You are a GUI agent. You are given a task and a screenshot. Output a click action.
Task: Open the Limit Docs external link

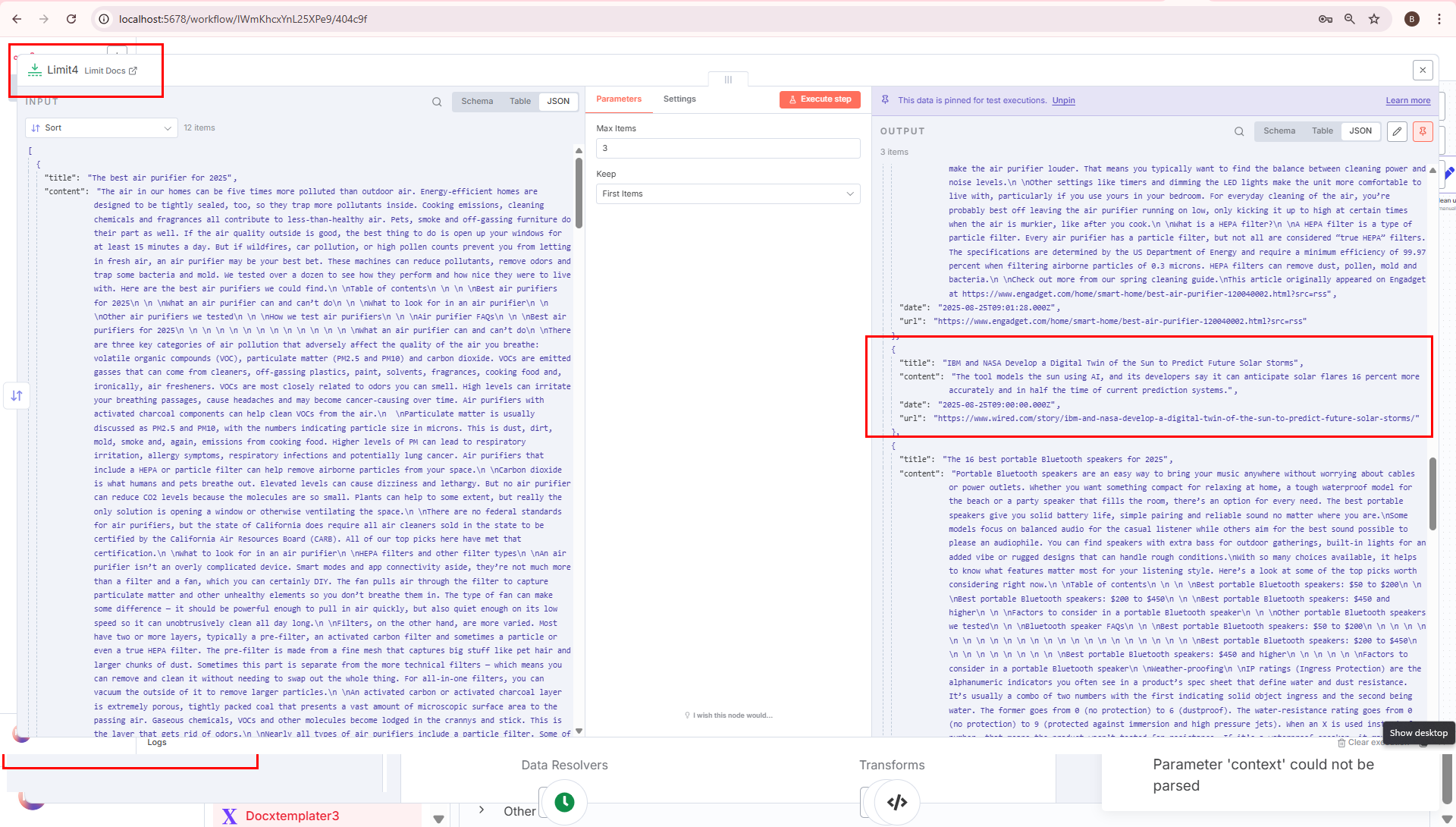point(111,71)
